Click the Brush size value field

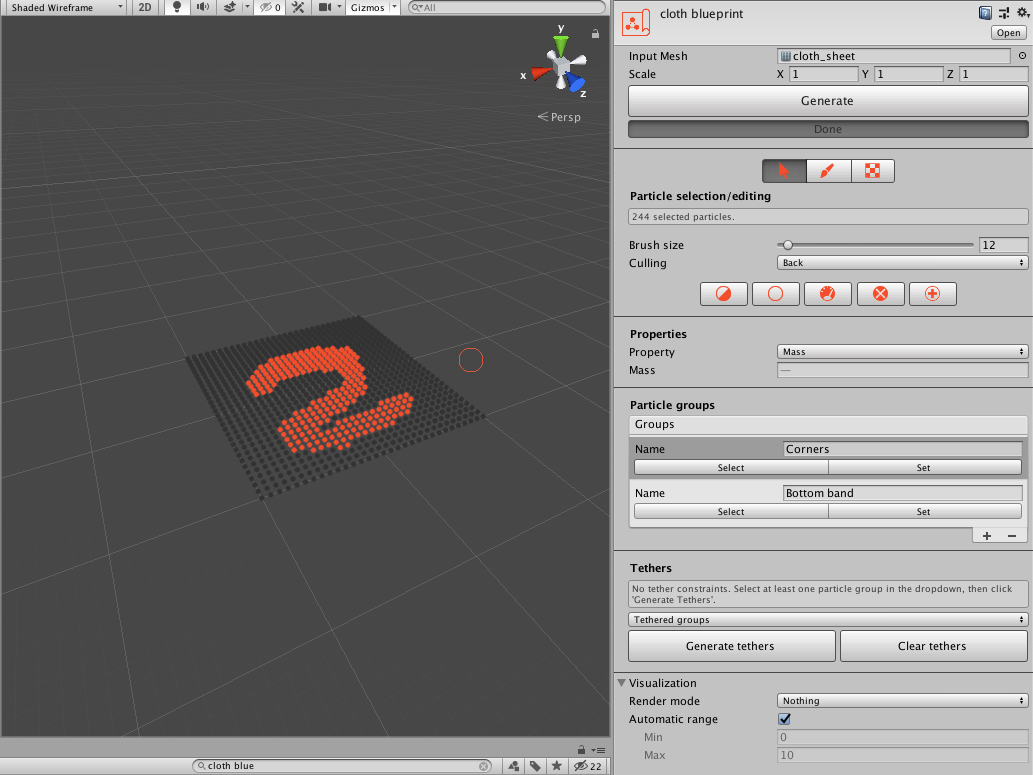point(1003,245)
